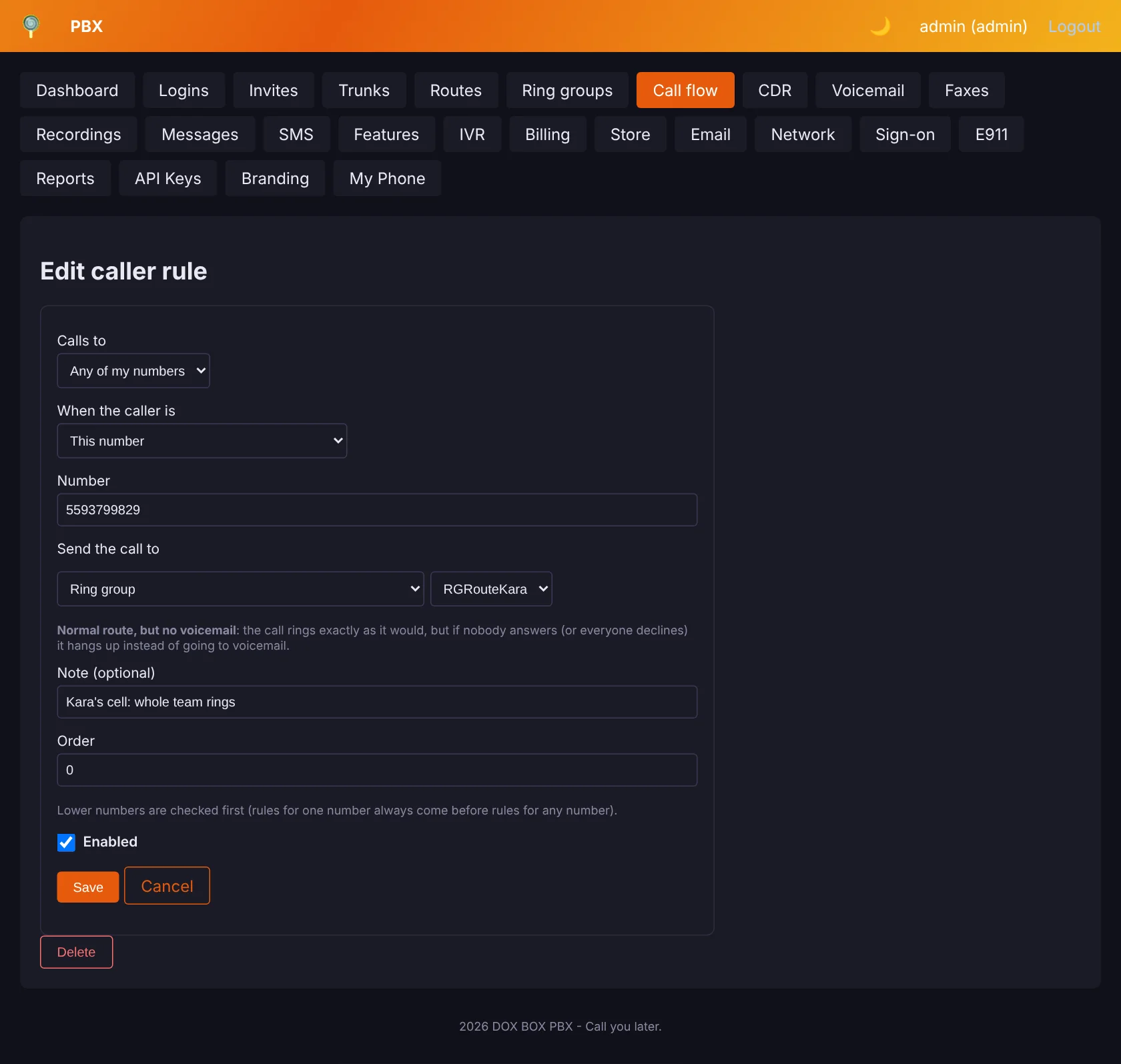This screenshot has width=1121, height=1064.
Task: Cancel editing the caller rule
Action: [167, 886]
